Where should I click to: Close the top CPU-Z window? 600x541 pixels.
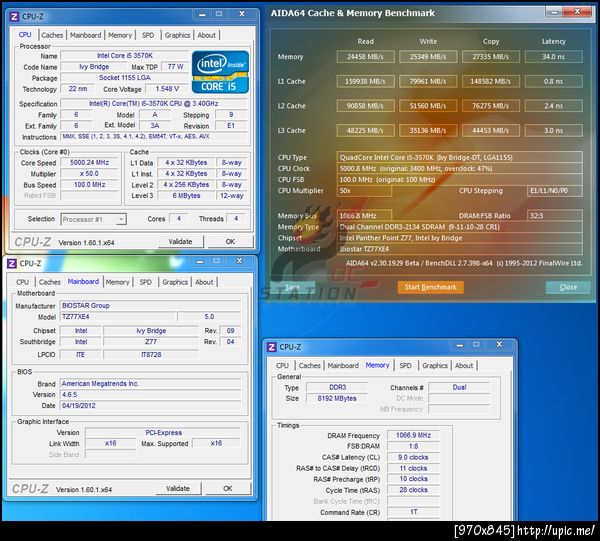click(242, 14)
